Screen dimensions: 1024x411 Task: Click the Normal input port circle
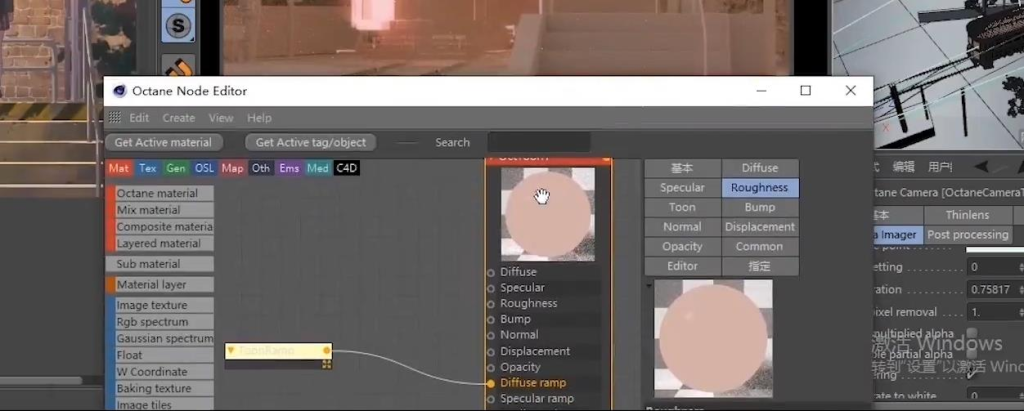(490, 335)
